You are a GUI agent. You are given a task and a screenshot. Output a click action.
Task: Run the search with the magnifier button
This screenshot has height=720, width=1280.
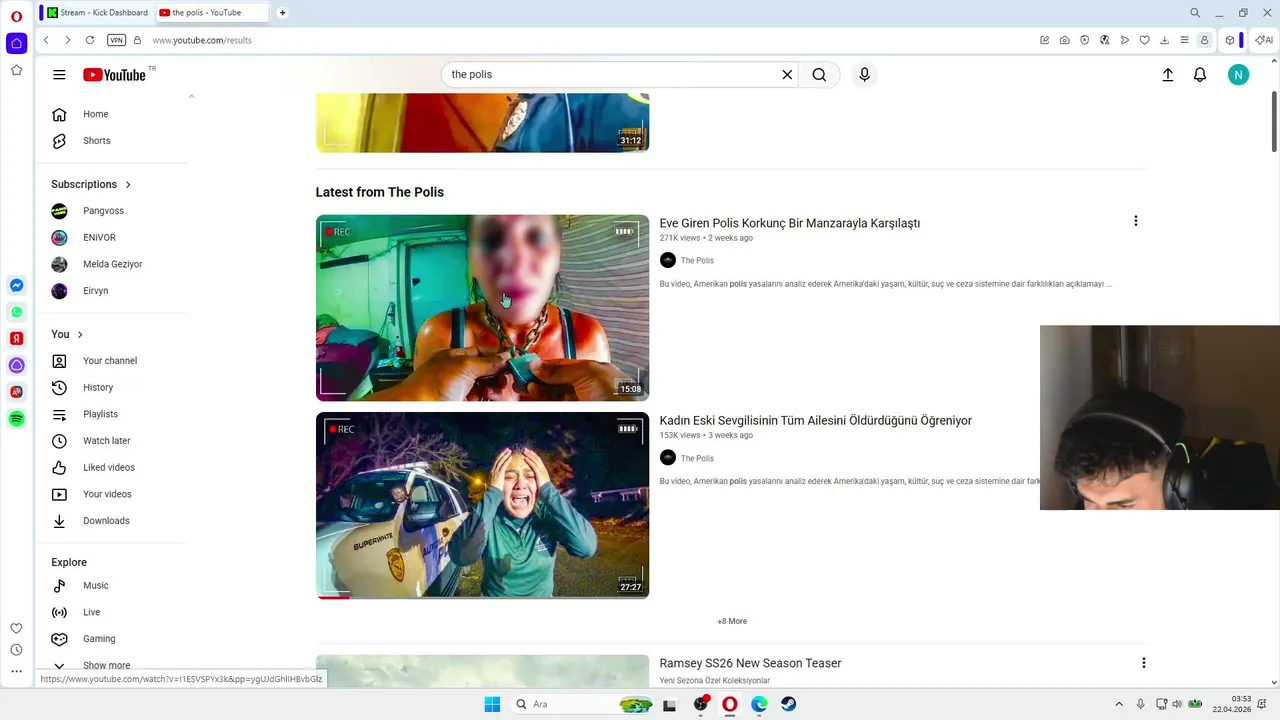click(x=819, y=75)
